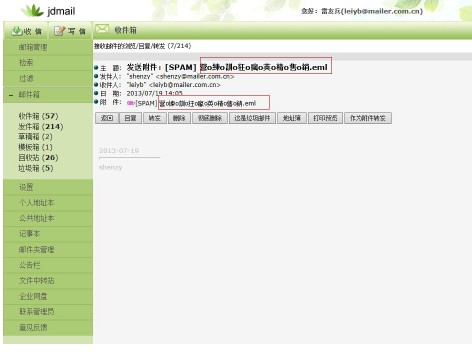Click the 2013-07-19 text in message body
The height and width of the screenshot is (361, 472).
(119, 151)
